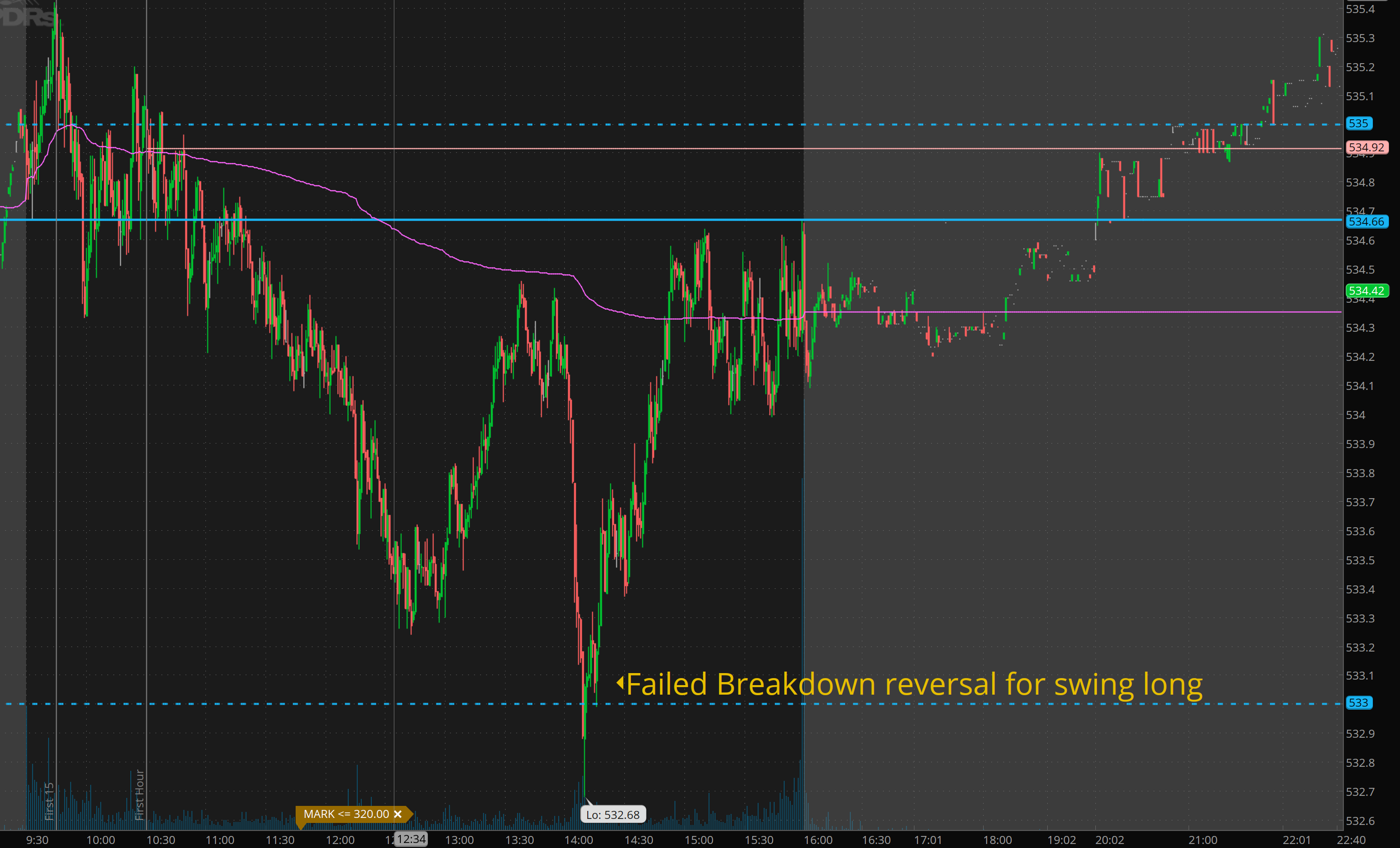Image resolution: width=1400 pixels, height=848 pixels.
Task: Click the 22:40 label on time axis
Action: [1350, 839]
